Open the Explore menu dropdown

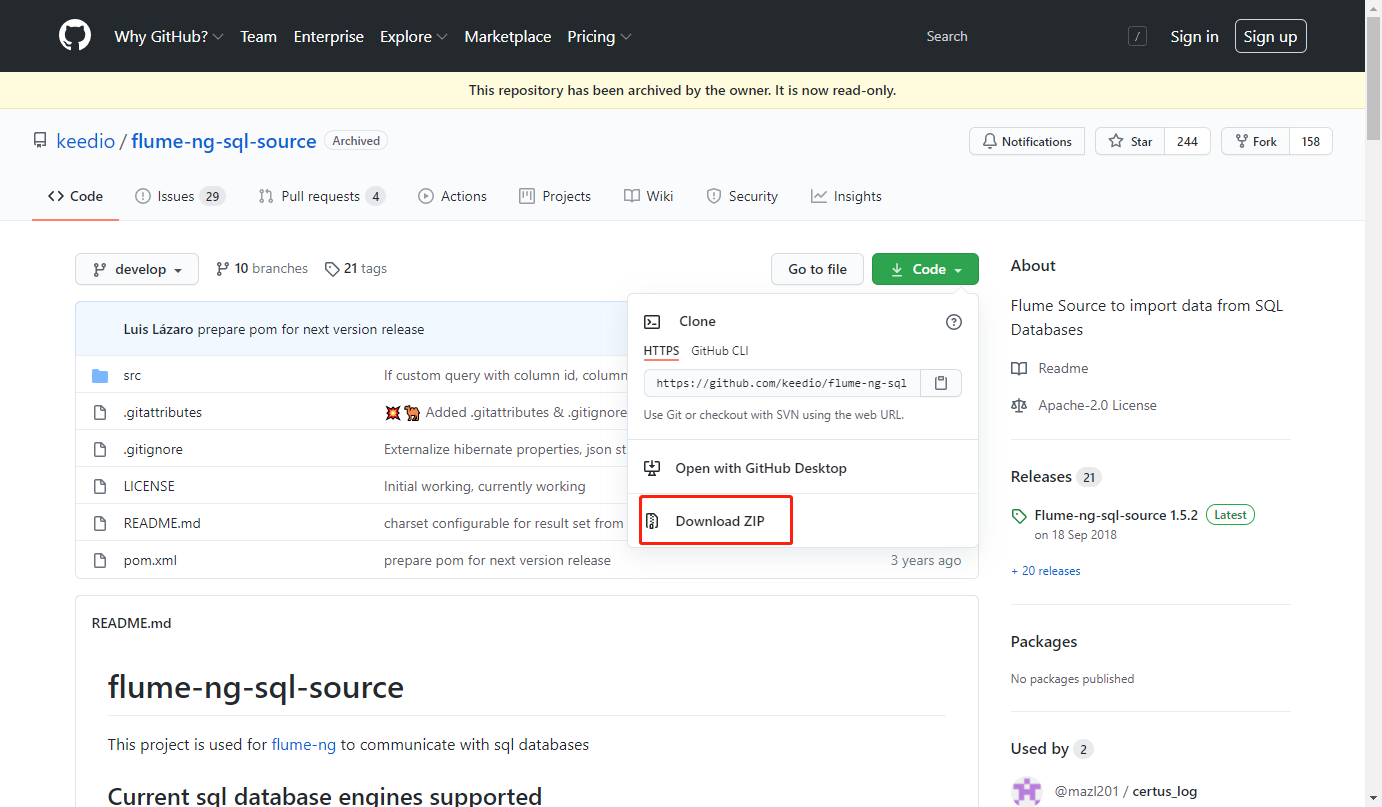coord(413,36)
